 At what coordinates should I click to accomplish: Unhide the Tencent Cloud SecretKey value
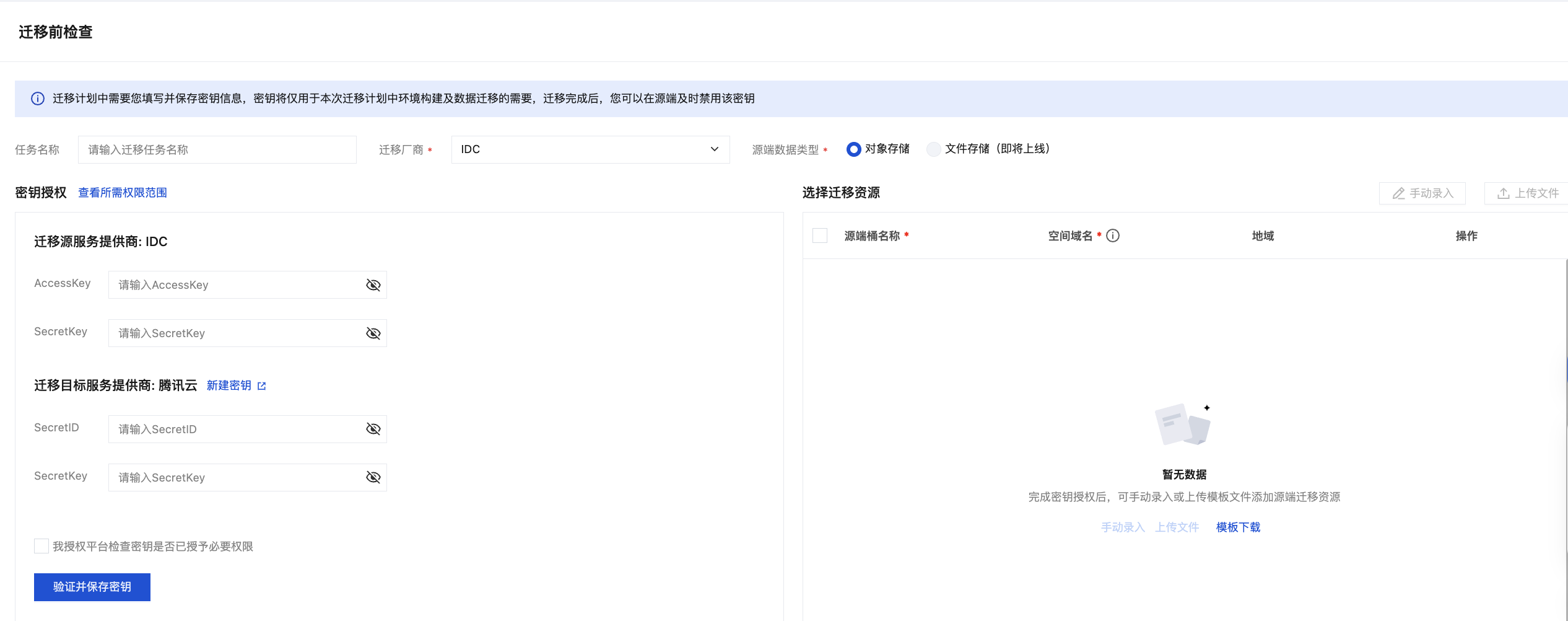pyautogui.click(x=373, y=477)
